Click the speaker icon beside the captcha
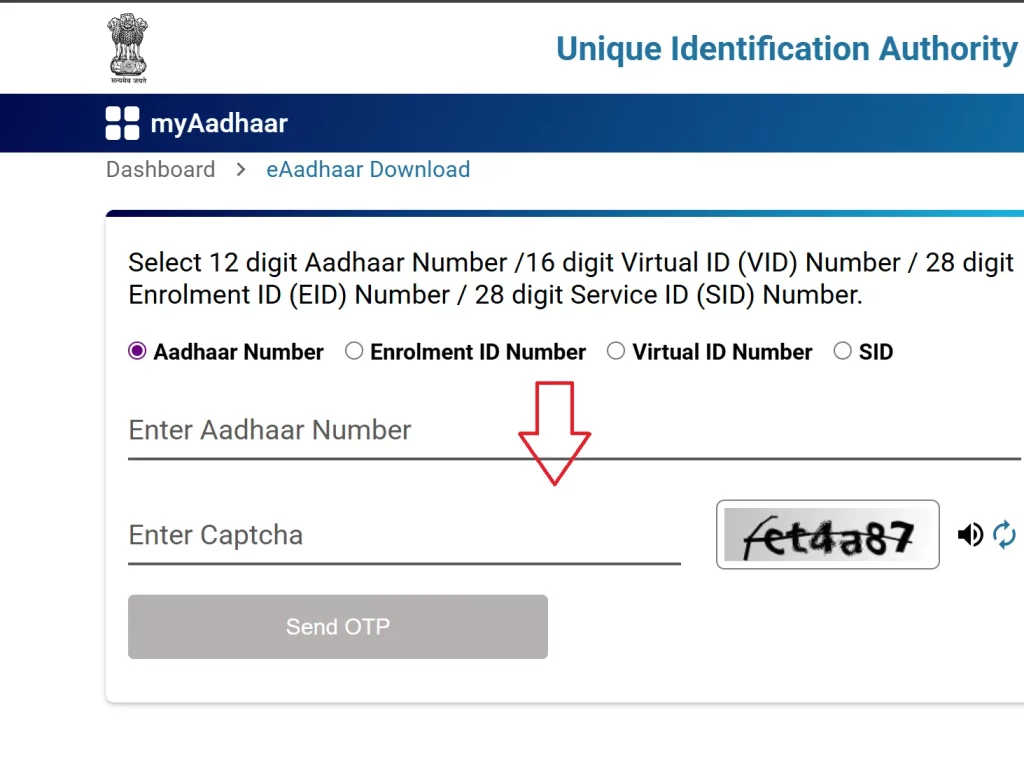 tap(969, 535)
